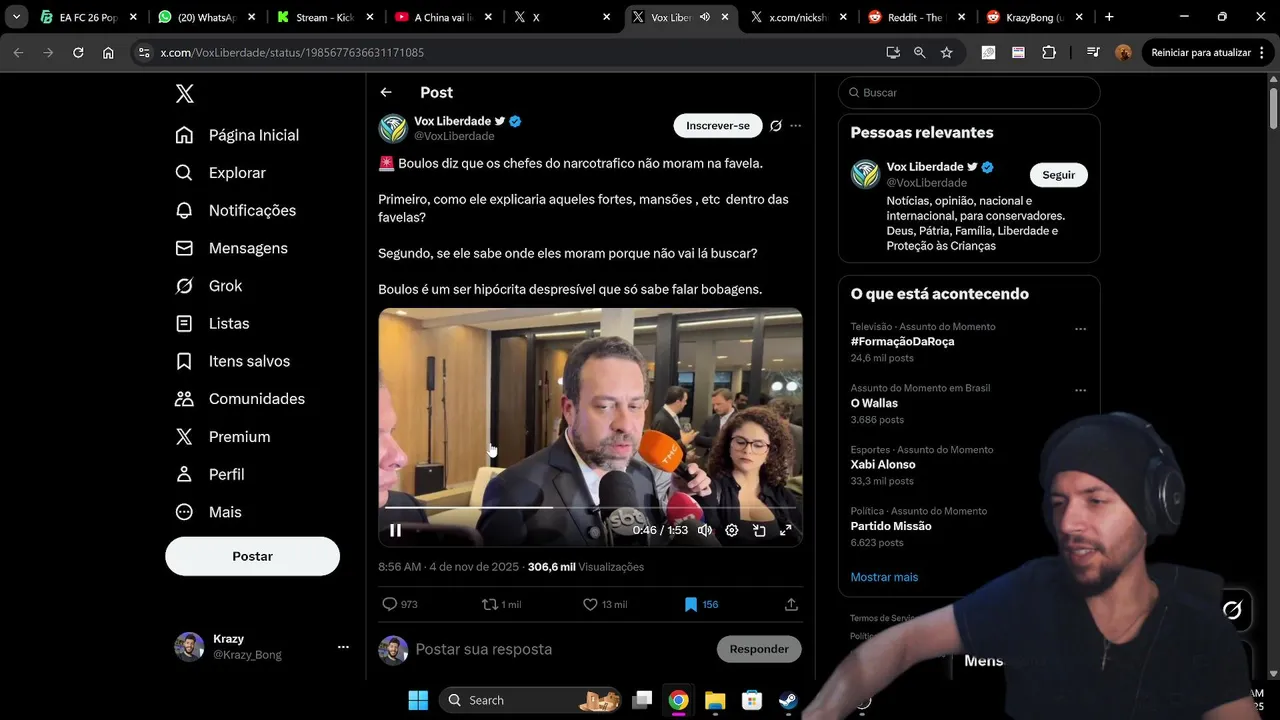Switch to Stream - Kick tab
1280x720 pixels.
326,17
